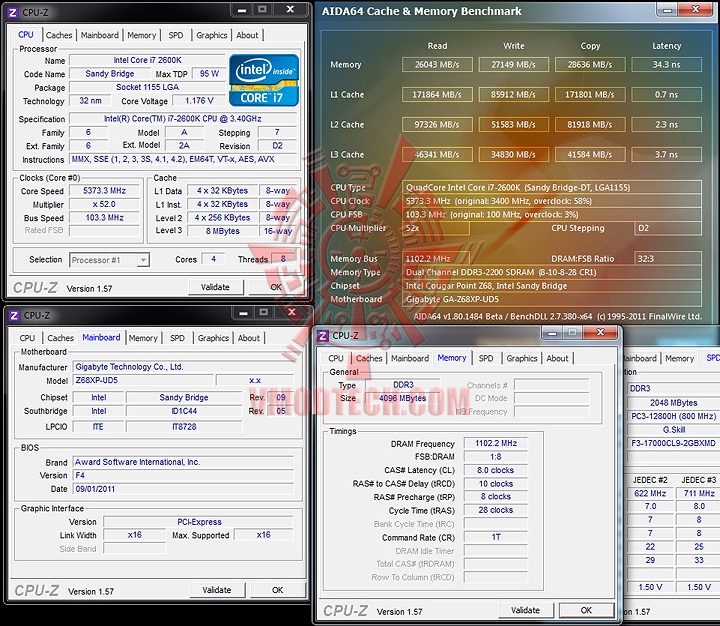Click OK in the Memory CPU-Z window
The height and width of the screenshot is (626, 720).
pos(586,610)
